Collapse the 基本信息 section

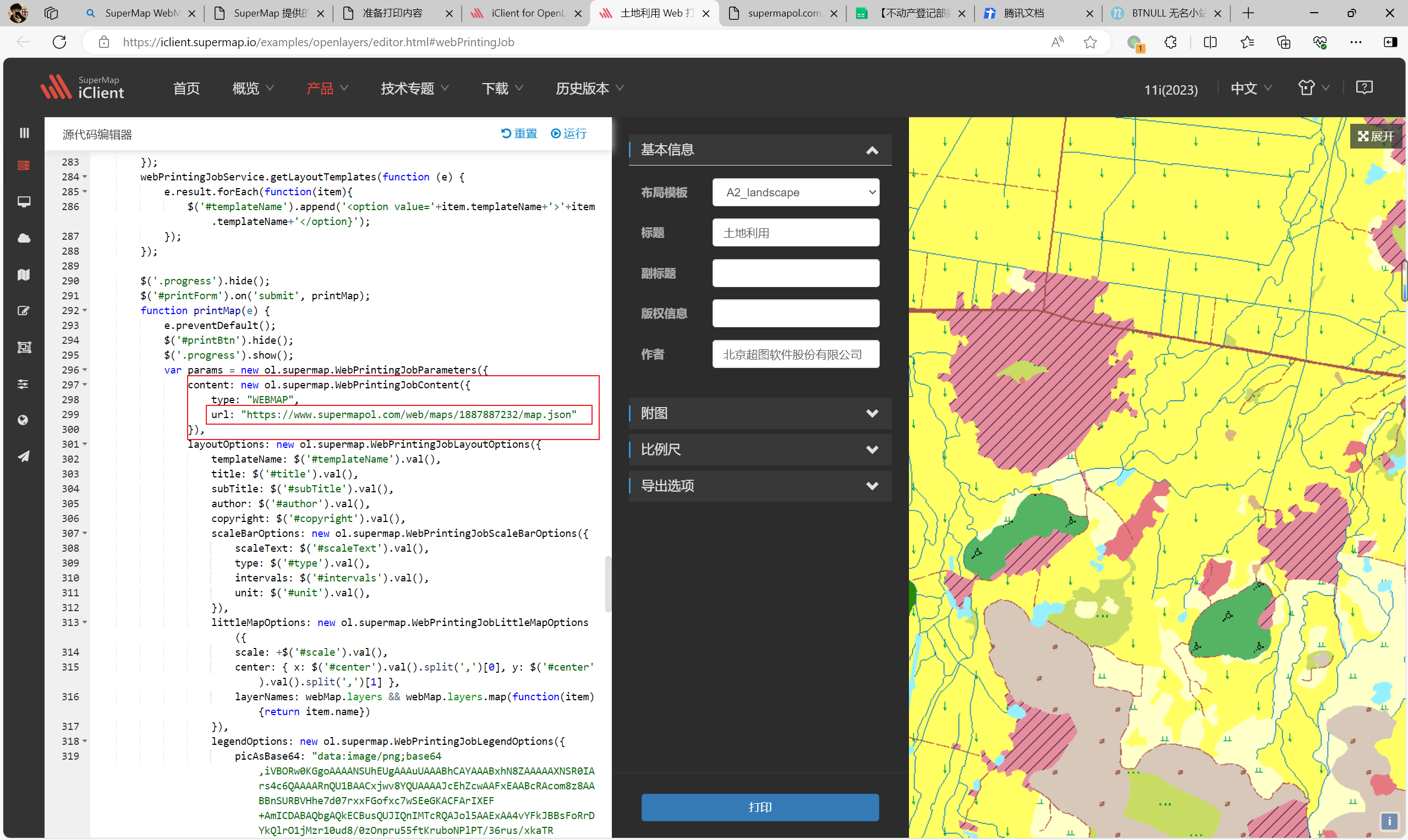click(x=872, y=151)
